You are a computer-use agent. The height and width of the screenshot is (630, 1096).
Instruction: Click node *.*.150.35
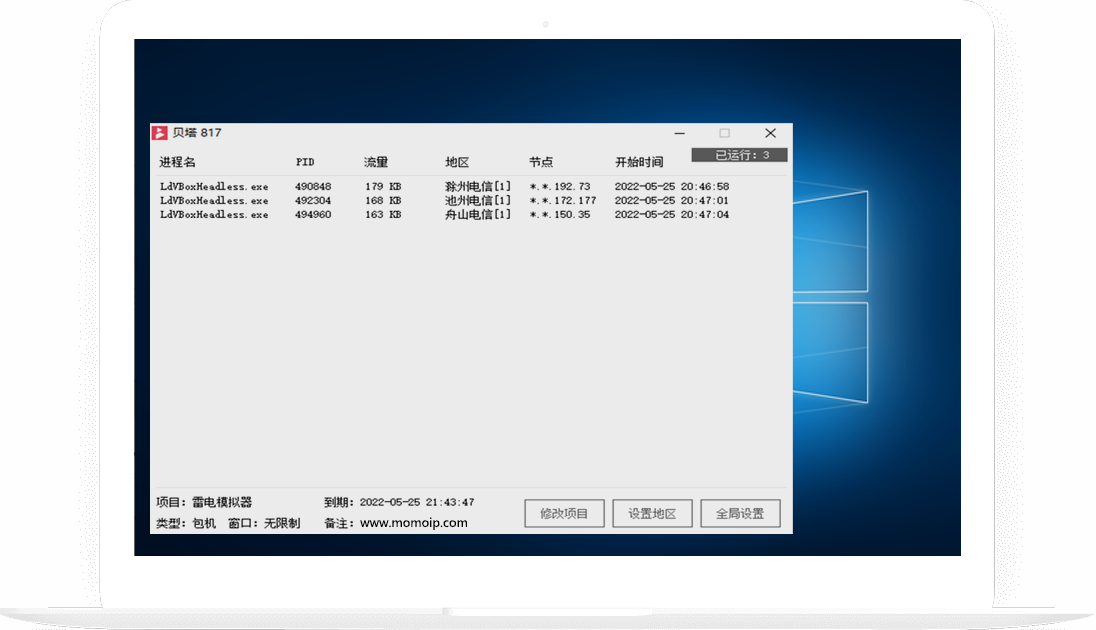coord(560,215)
